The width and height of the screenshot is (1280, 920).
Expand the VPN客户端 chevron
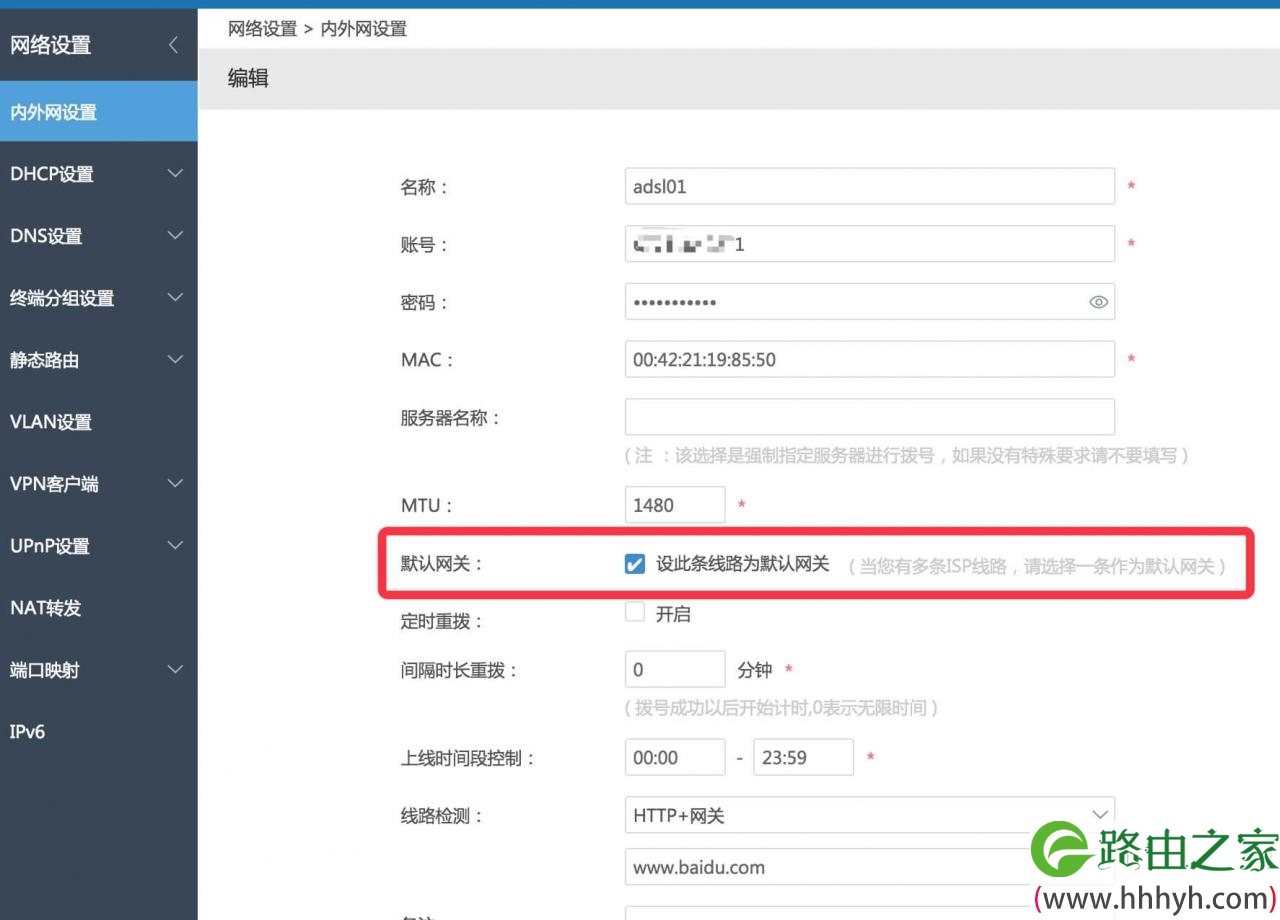point(175,484)
